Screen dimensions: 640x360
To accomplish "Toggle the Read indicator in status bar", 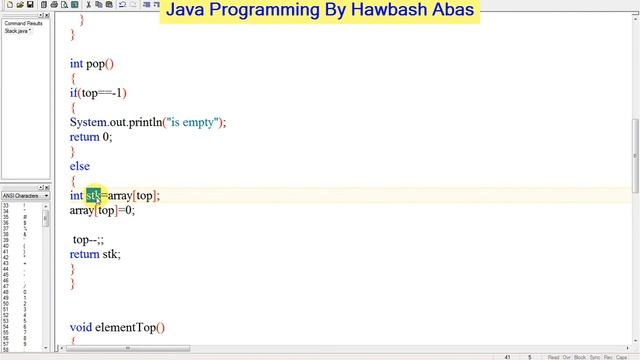I will pos(553,357).
